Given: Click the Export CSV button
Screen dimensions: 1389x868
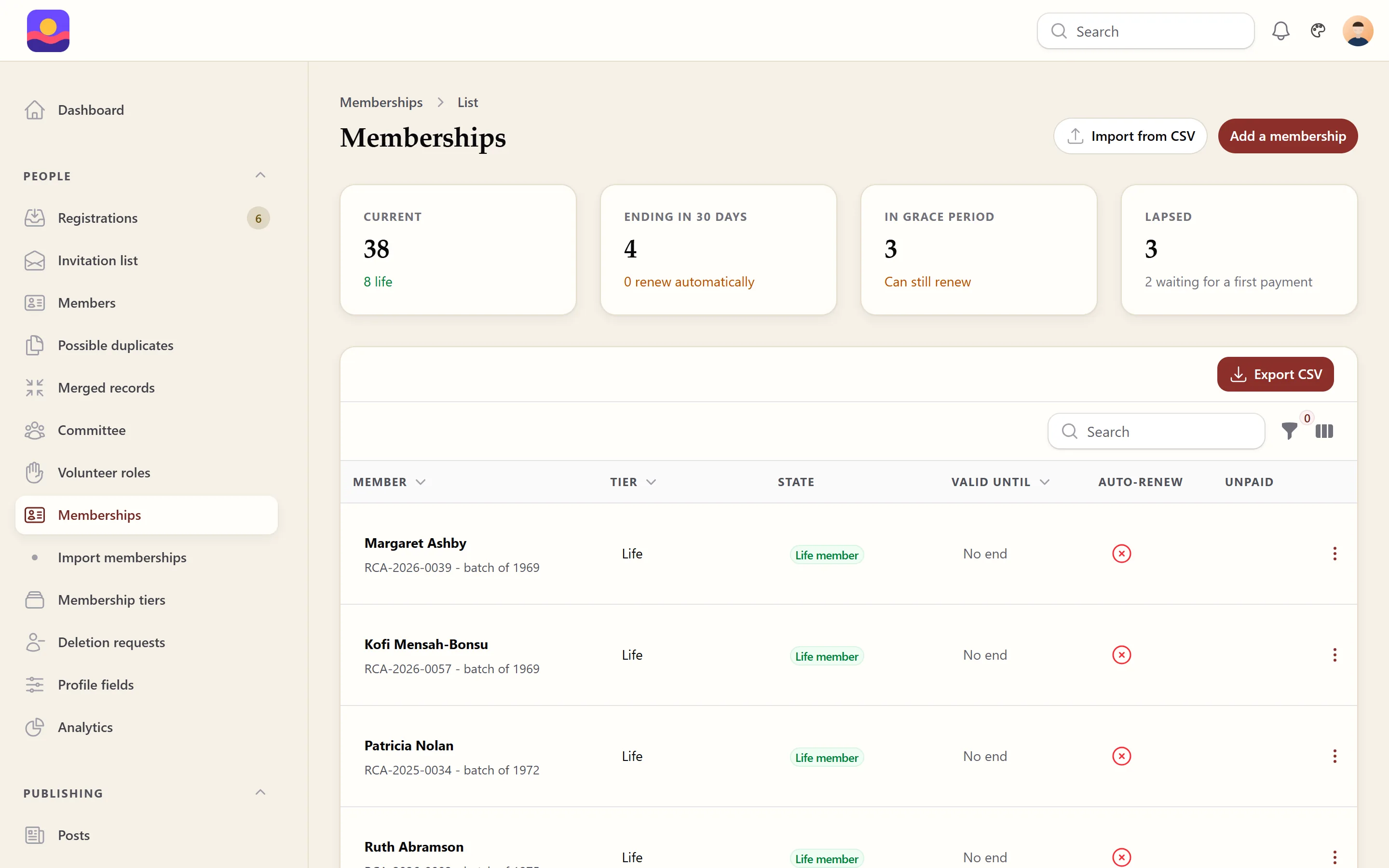Looking at the screenshot, I should [x=1275, y=374].
